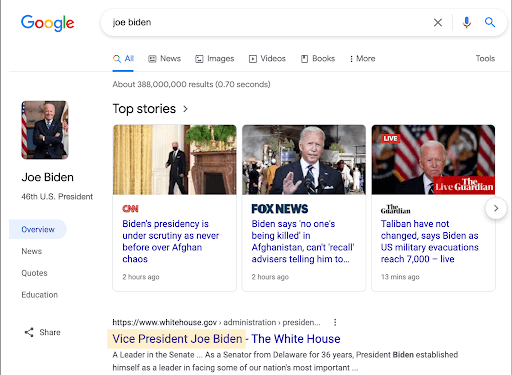Click the '46th U.S. President' subtitle
Screen dimensions: 512x375
(x=57, y=197)
